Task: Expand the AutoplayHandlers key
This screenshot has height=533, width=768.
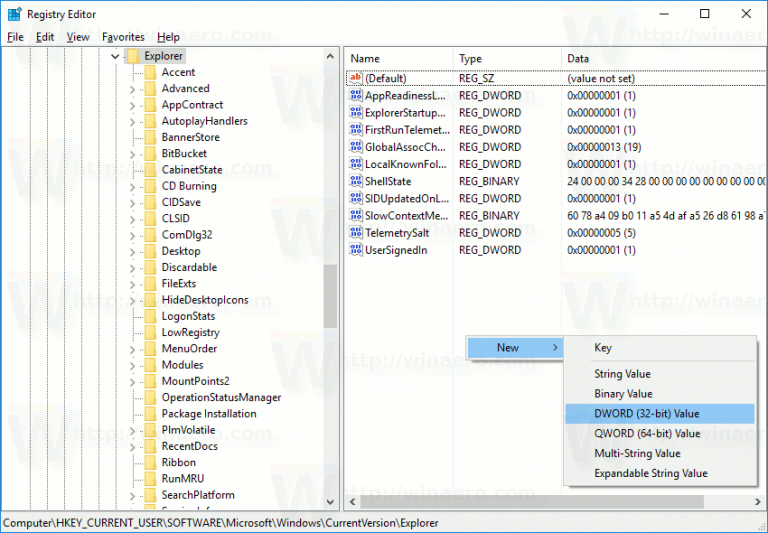Action: coord(132,121)
